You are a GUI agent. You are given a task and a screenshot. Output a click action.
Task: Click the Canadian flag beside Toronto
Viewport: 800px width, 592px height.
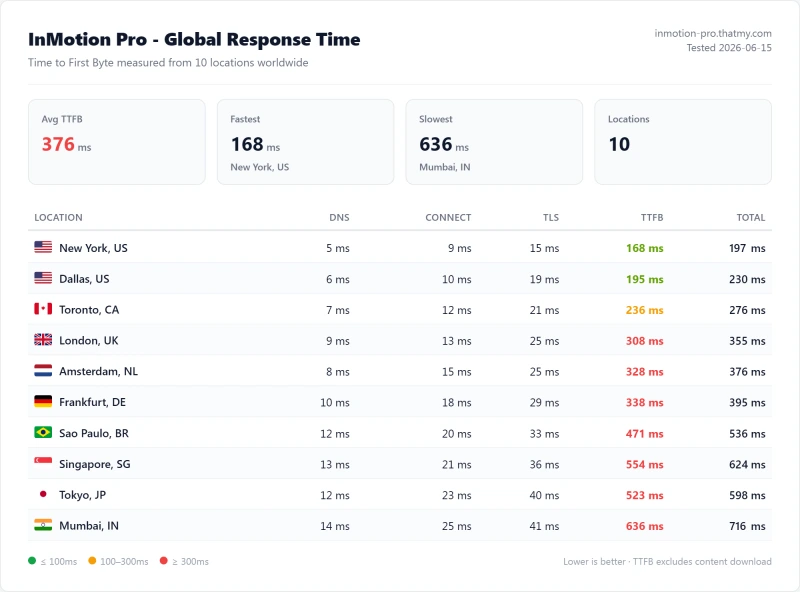(43, 309)
